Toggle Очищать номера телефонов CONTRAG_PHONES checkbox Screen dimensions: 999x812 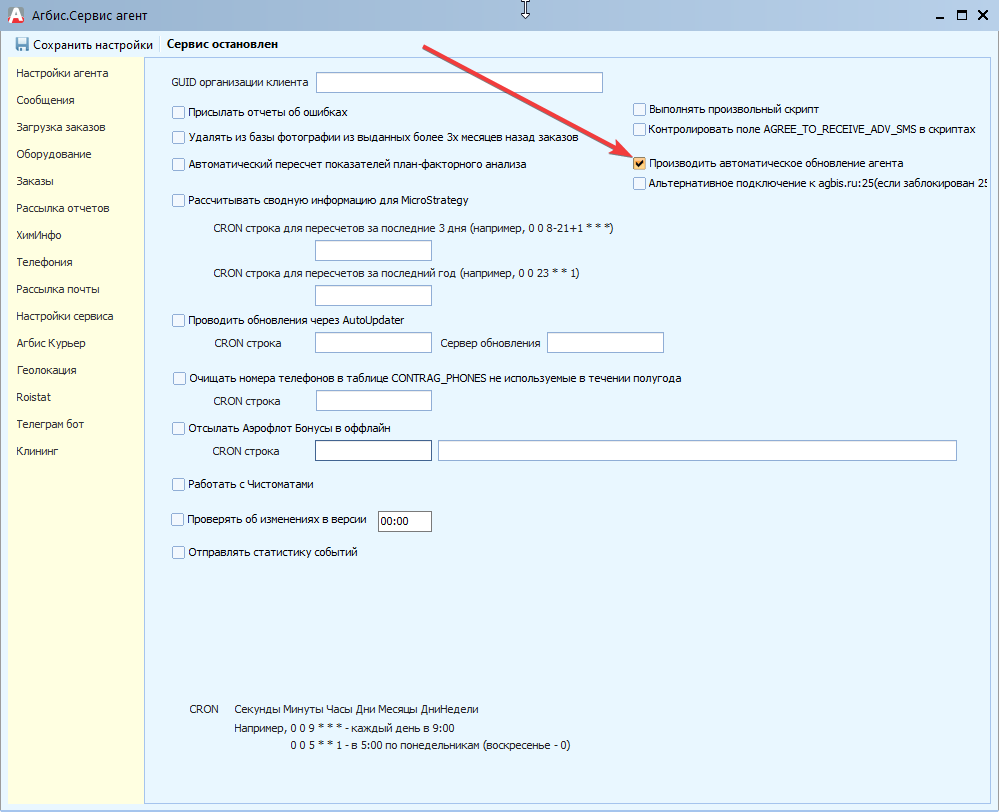(179, 379)
